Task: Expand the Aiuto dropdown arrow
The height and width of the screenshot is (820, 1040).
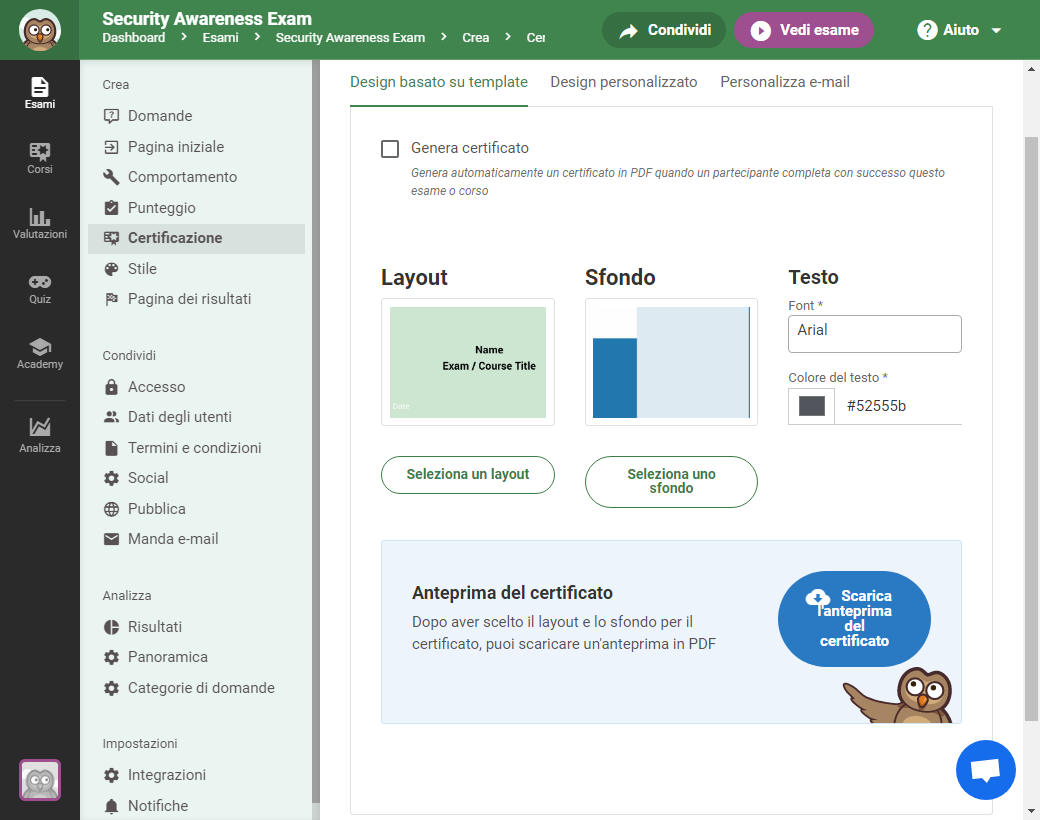Action: click(996, 31)
